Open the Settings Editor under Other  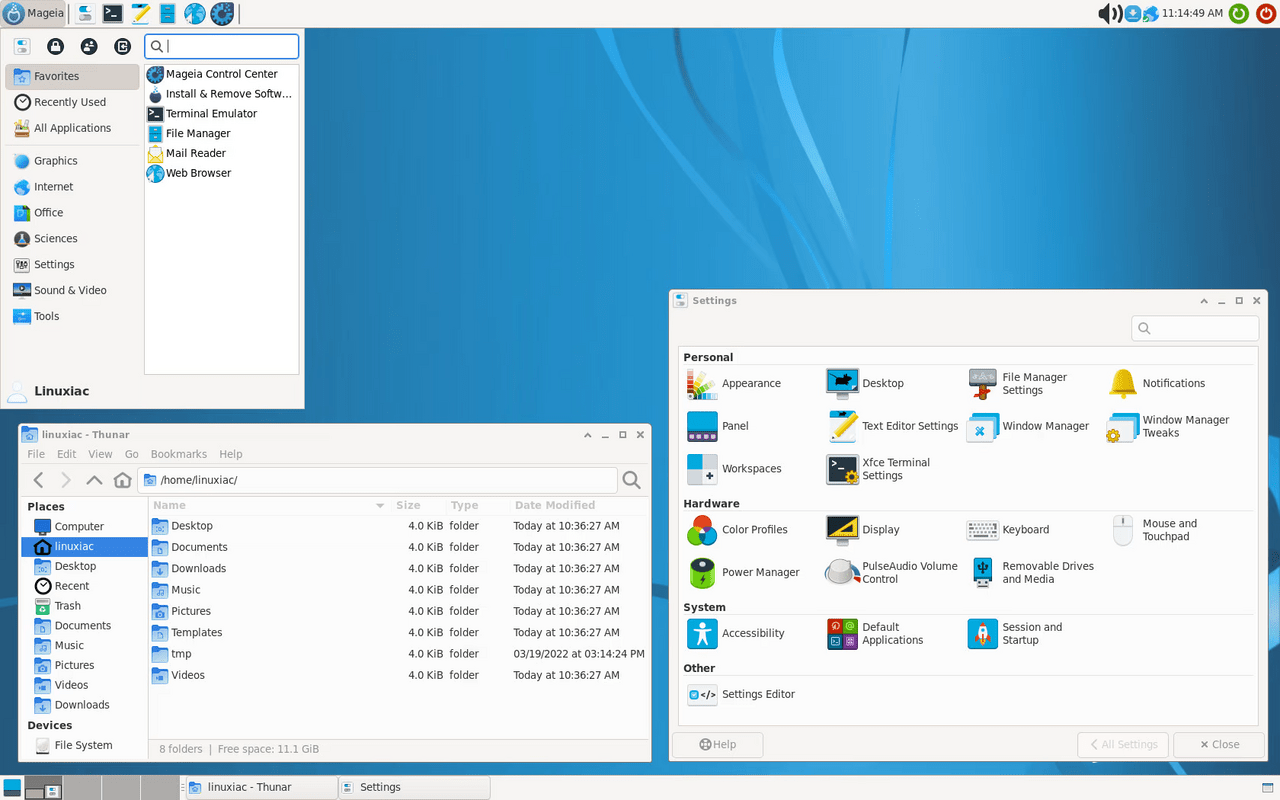click(x=760, y=694)
